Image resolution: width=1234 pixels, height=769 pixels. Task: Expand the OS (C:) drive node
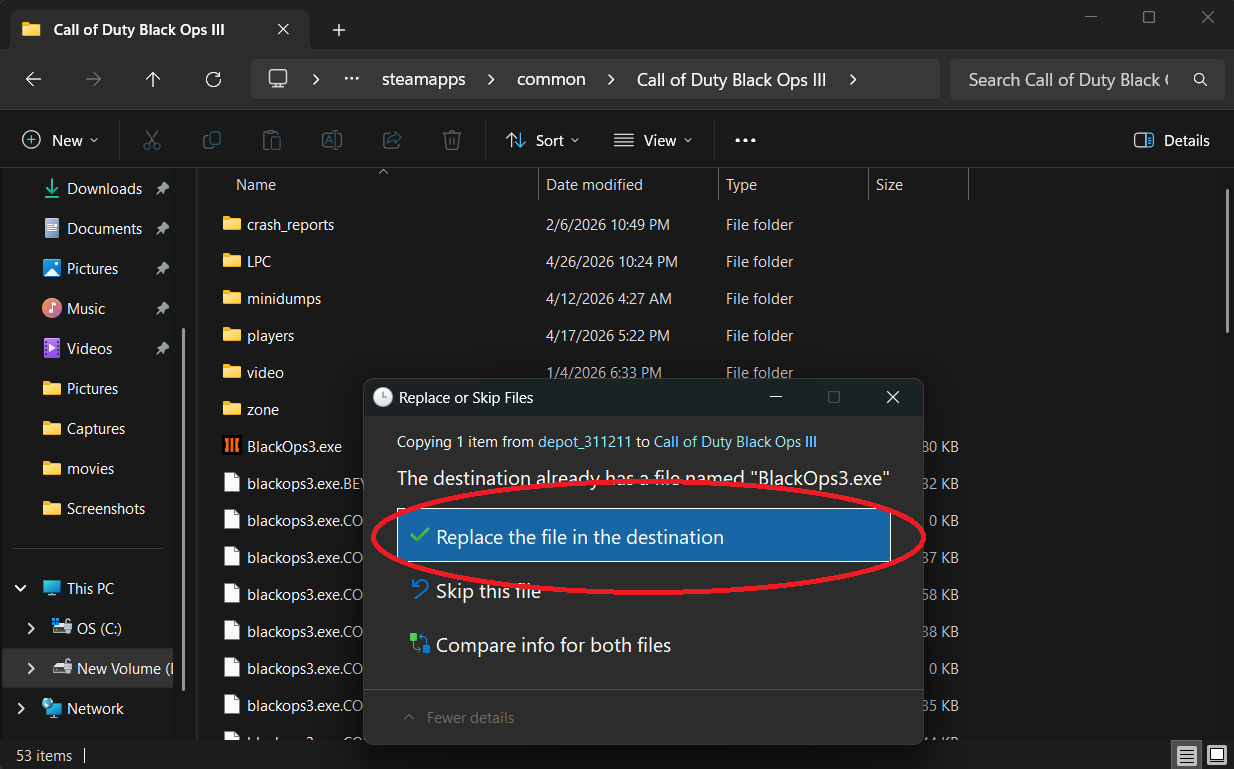(x=31, y=628)
